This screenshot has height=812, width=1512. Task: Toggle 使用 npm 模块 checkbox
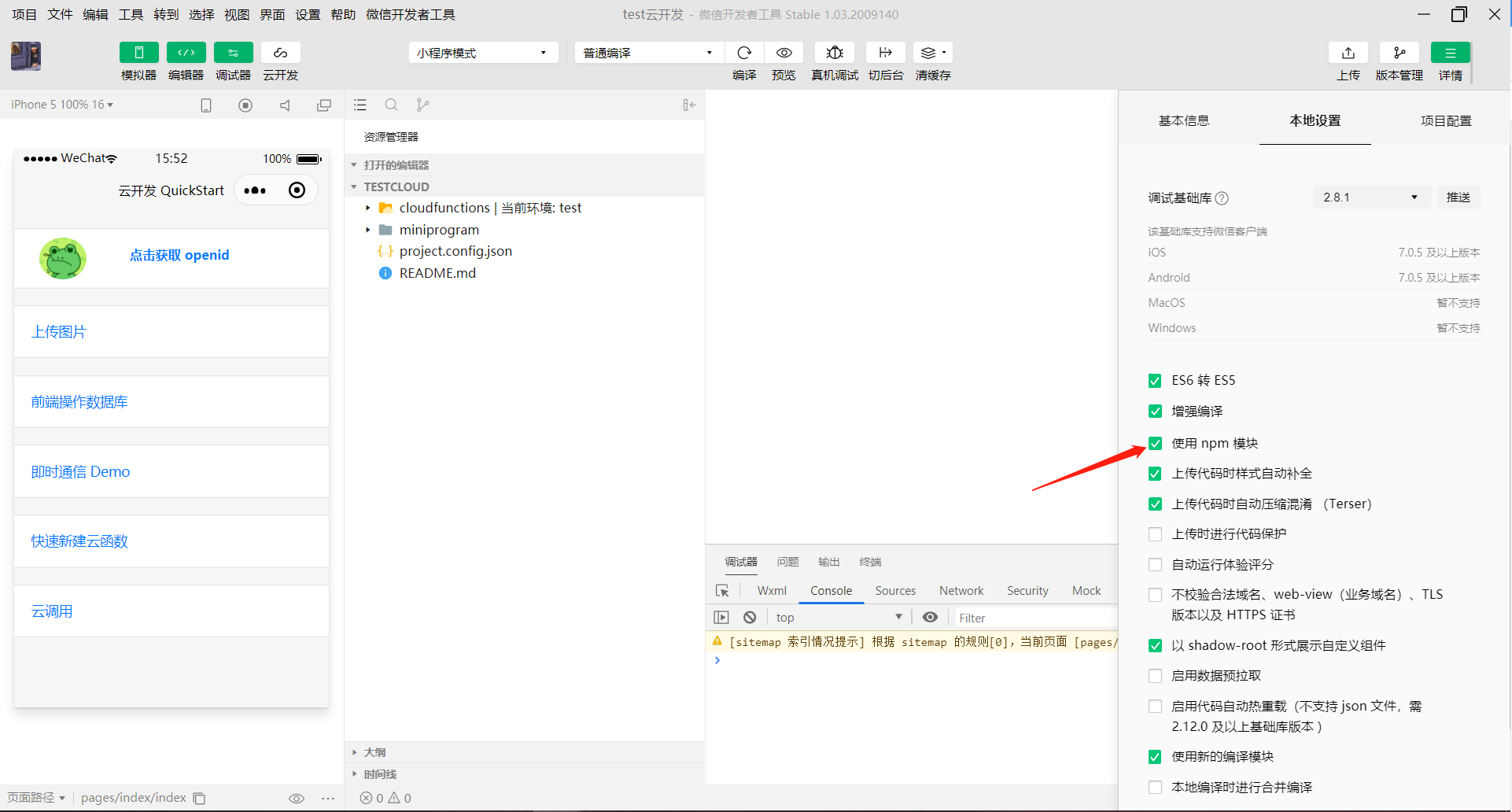1155,443
